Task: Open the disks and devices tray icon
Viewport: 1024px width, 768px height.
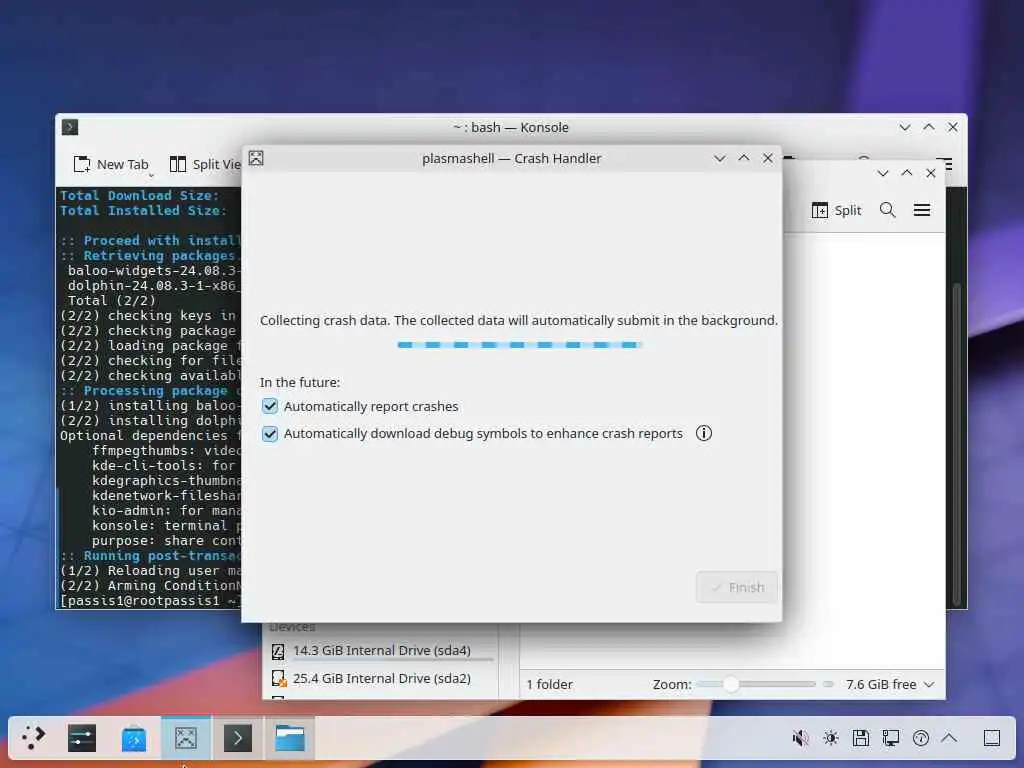Action: pos(861,738)
